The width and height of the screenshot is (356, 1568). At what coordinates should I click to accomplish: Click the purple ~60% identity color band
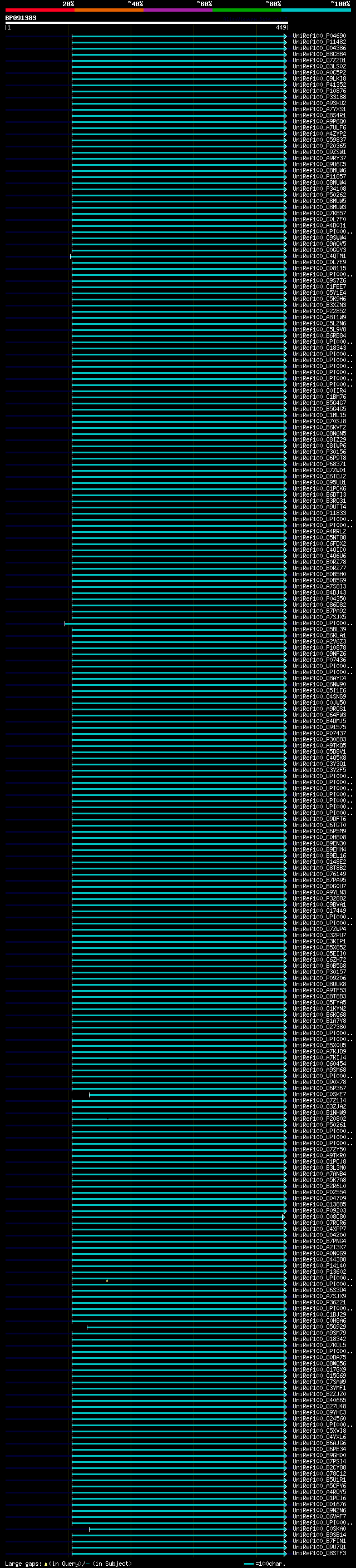(x=177, y=10)
